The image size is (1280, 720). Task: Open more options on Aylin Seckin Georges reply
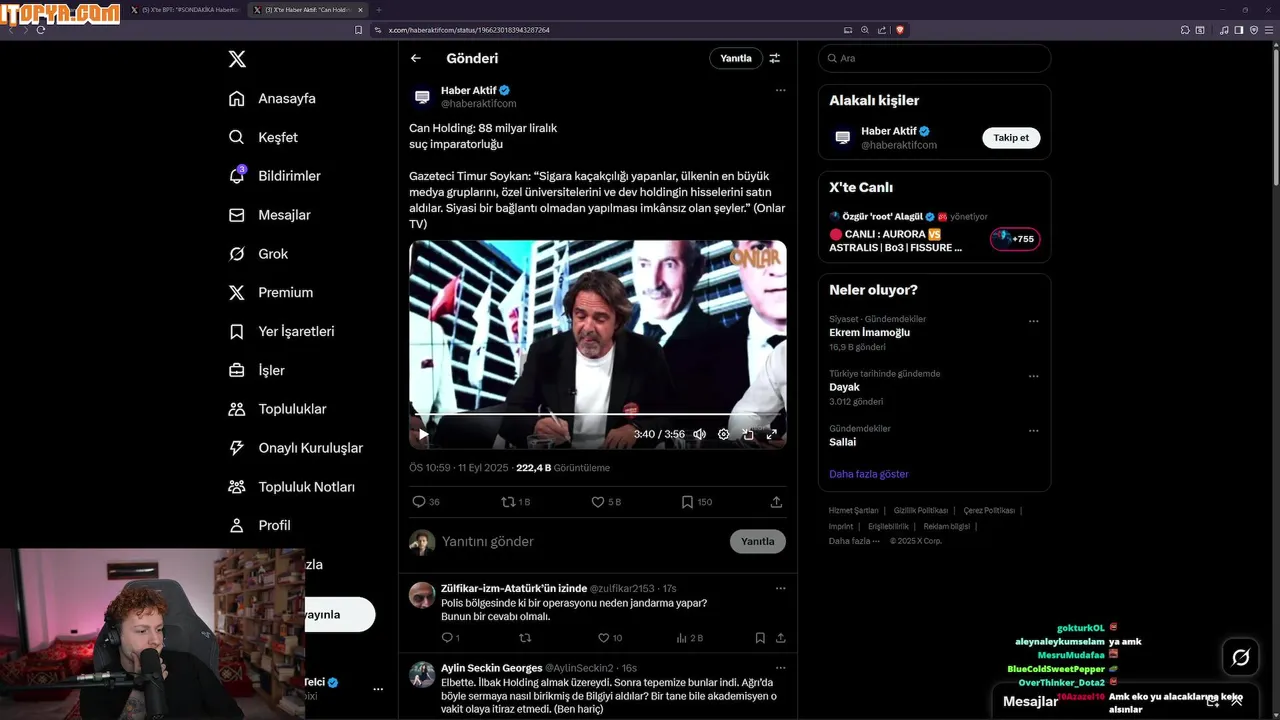coord(780,668)
